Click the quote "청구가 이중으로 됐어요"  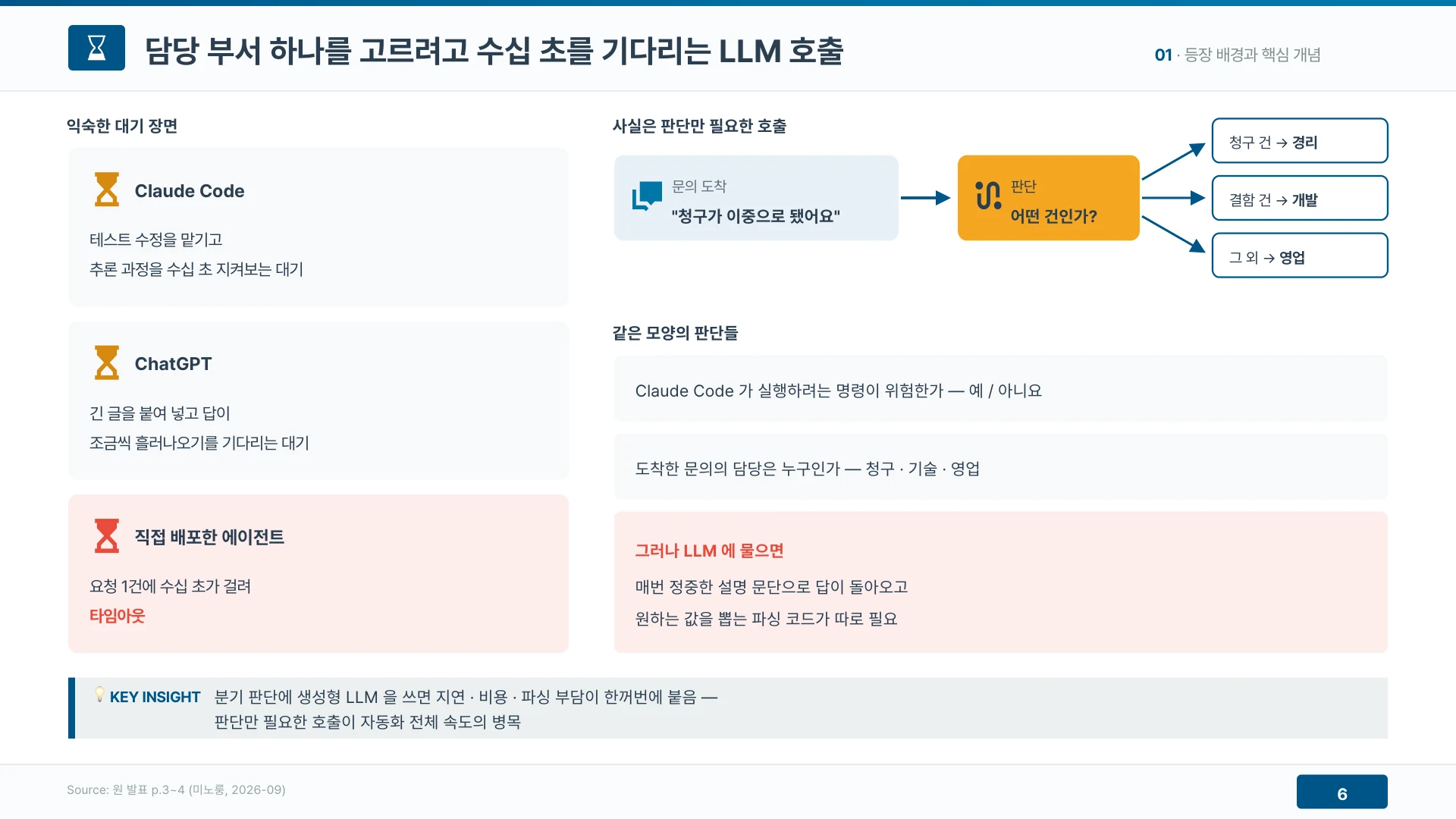click(x=755, y=216)
